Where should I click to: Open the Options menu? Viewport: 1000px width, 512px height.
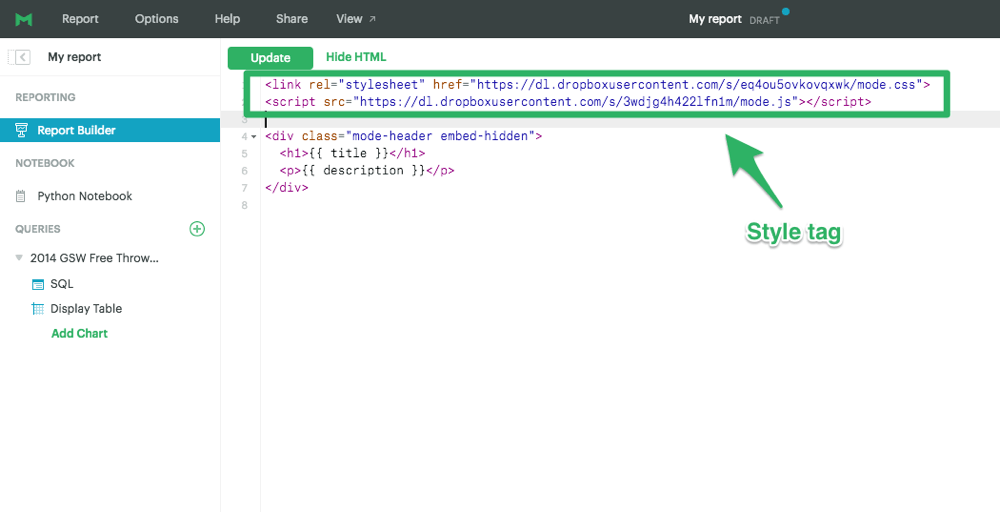point(157,19)
